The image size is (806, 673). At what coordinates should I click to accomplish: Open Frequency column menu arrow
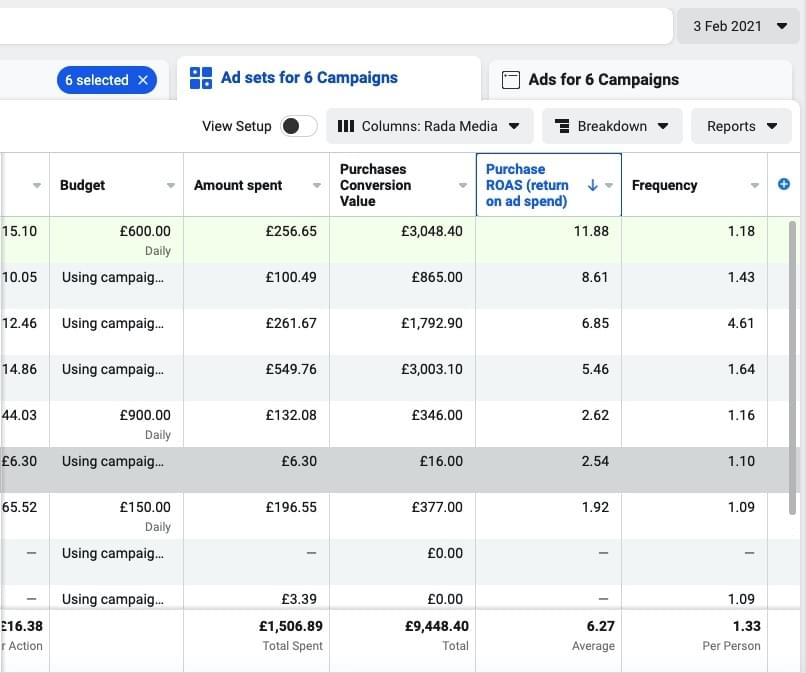click(x=755, y=186)
